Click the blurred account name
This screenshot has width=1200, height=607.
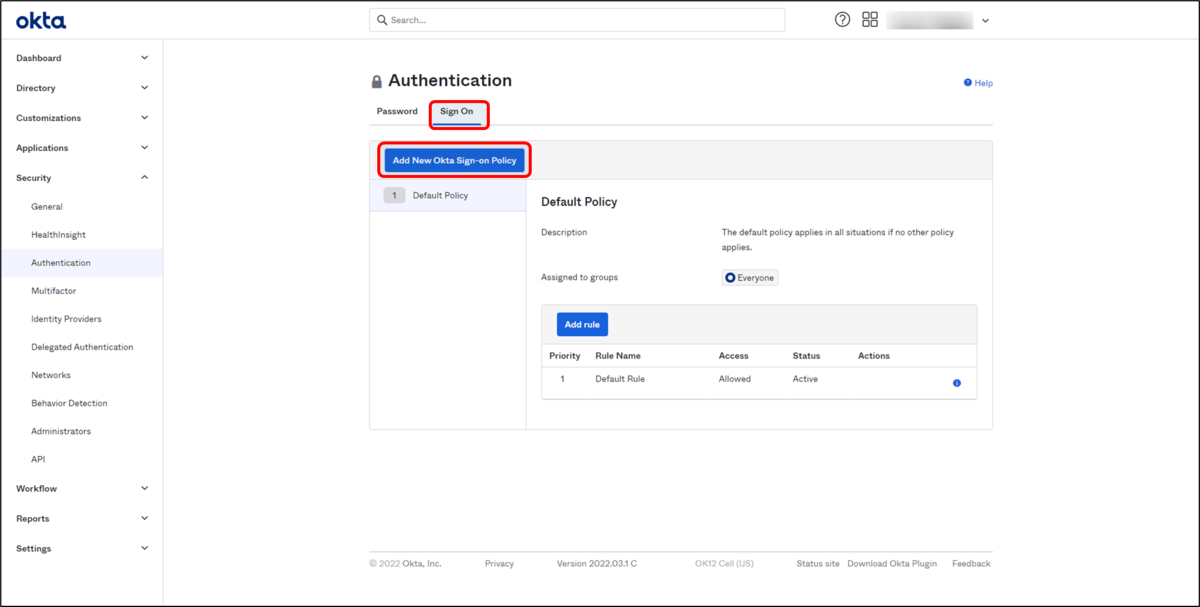tap(930, 20)
